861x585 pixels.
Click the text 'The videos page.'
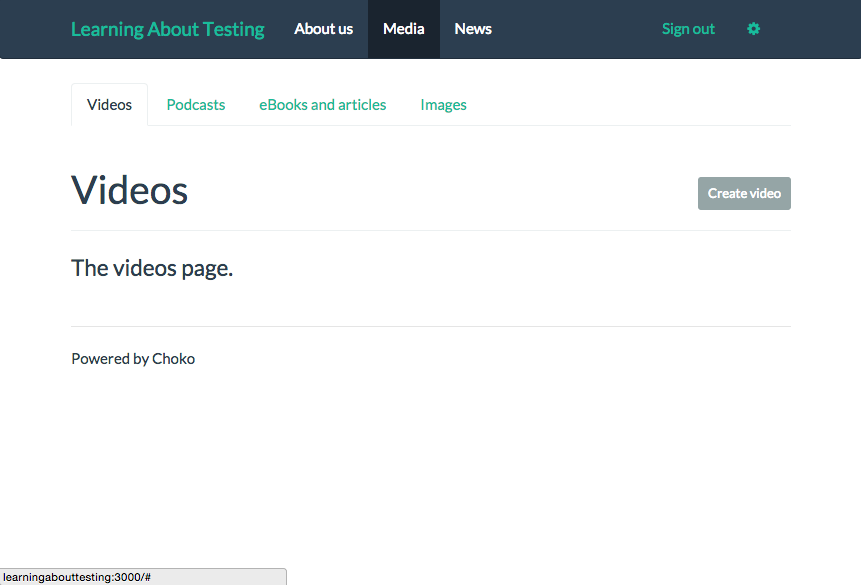pyautogui.click(x=152, y=268)
